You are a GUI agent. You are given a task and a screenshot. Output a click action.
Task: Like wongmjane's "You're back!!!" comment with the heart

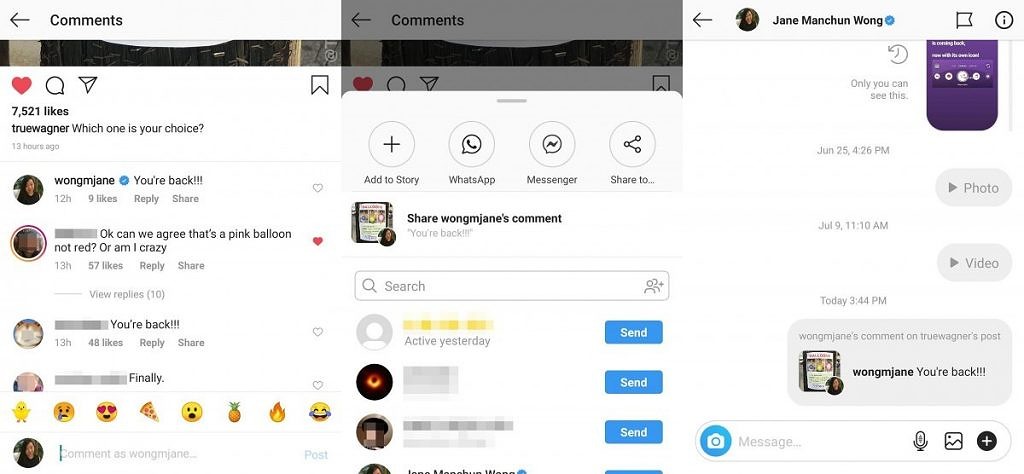tap(317, 188)
